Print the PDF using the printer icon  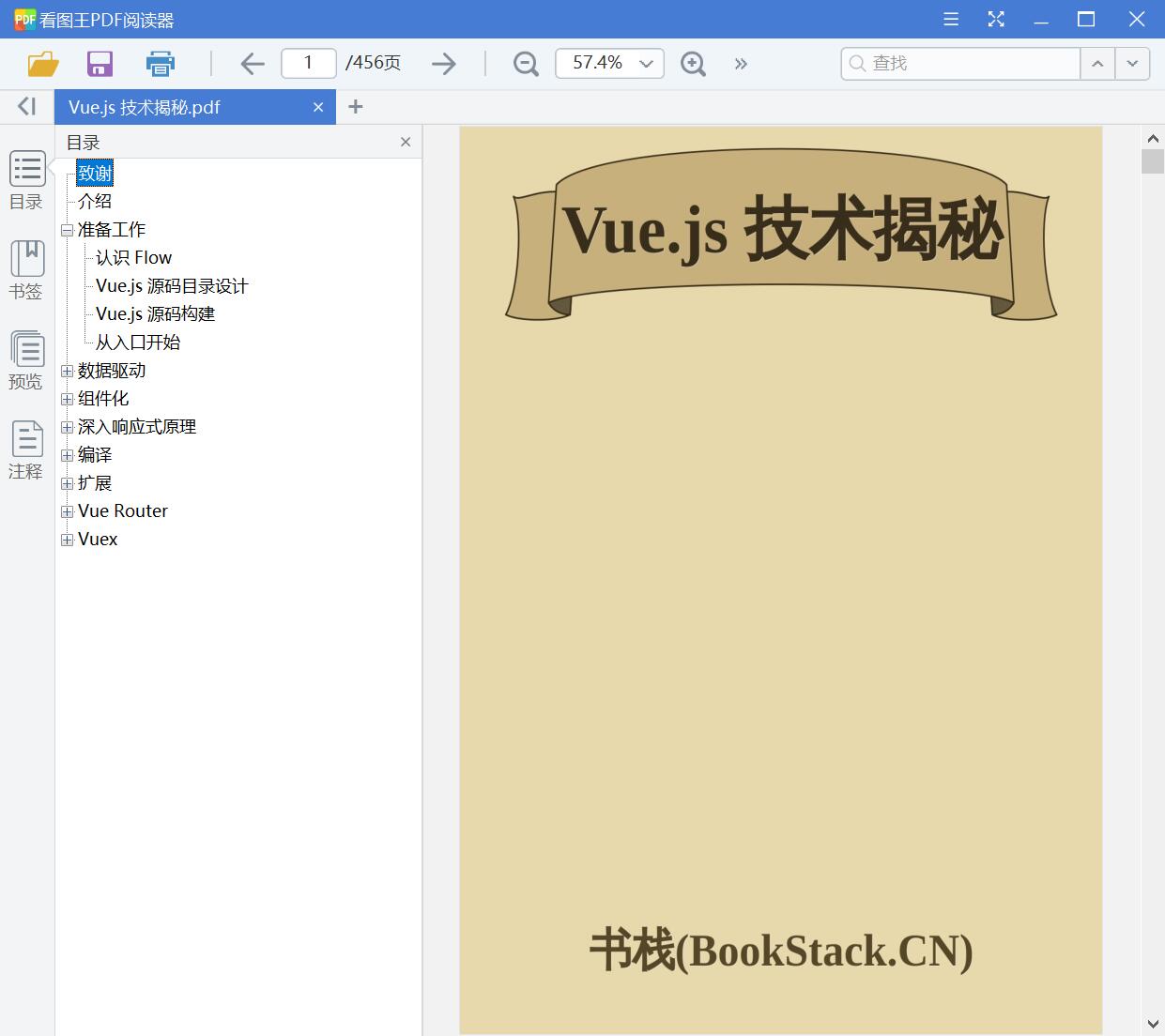coord(161,64)
